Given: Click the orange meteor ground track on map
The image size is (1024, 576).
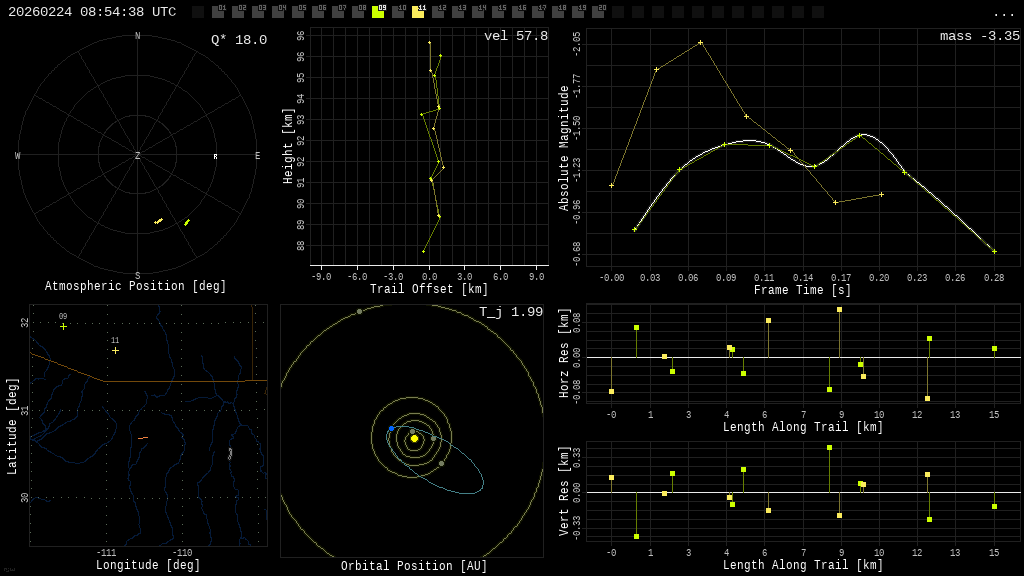Looking at the screenshot, I should [x=143, y=438].
